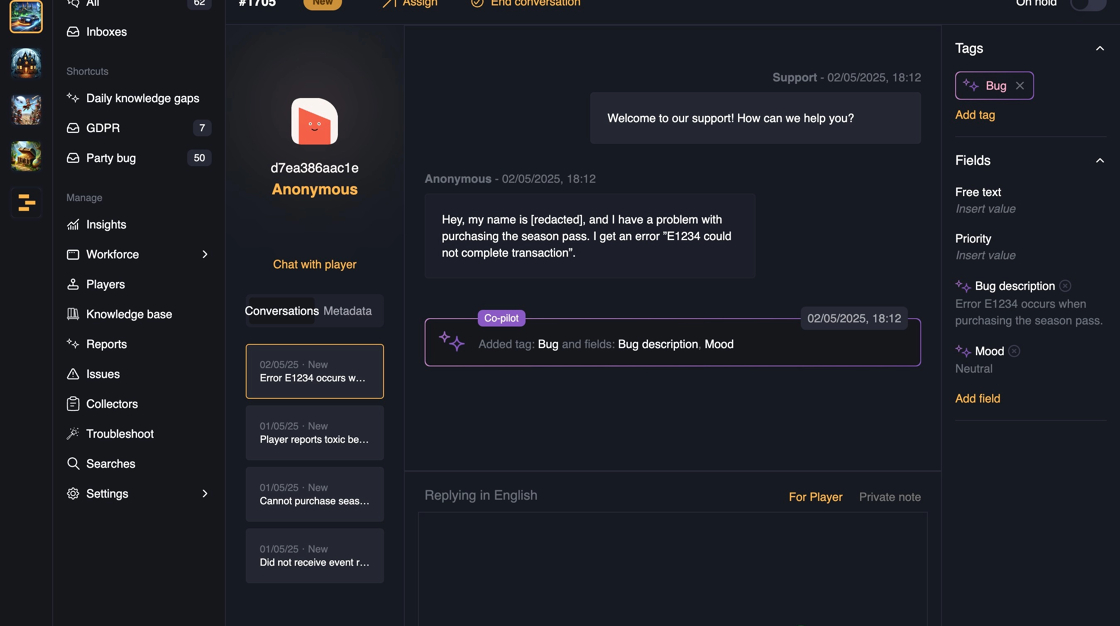Image resolution: width=1120 pixels, height=626 pixels.
Task: Clear the Mood field value
Action: [1014, 351]
